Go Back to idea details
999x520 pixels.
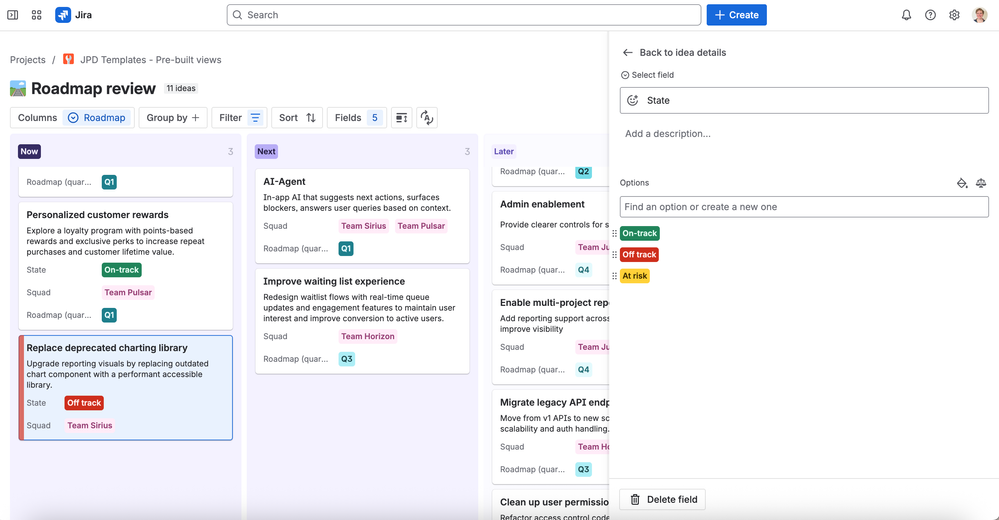683,52
